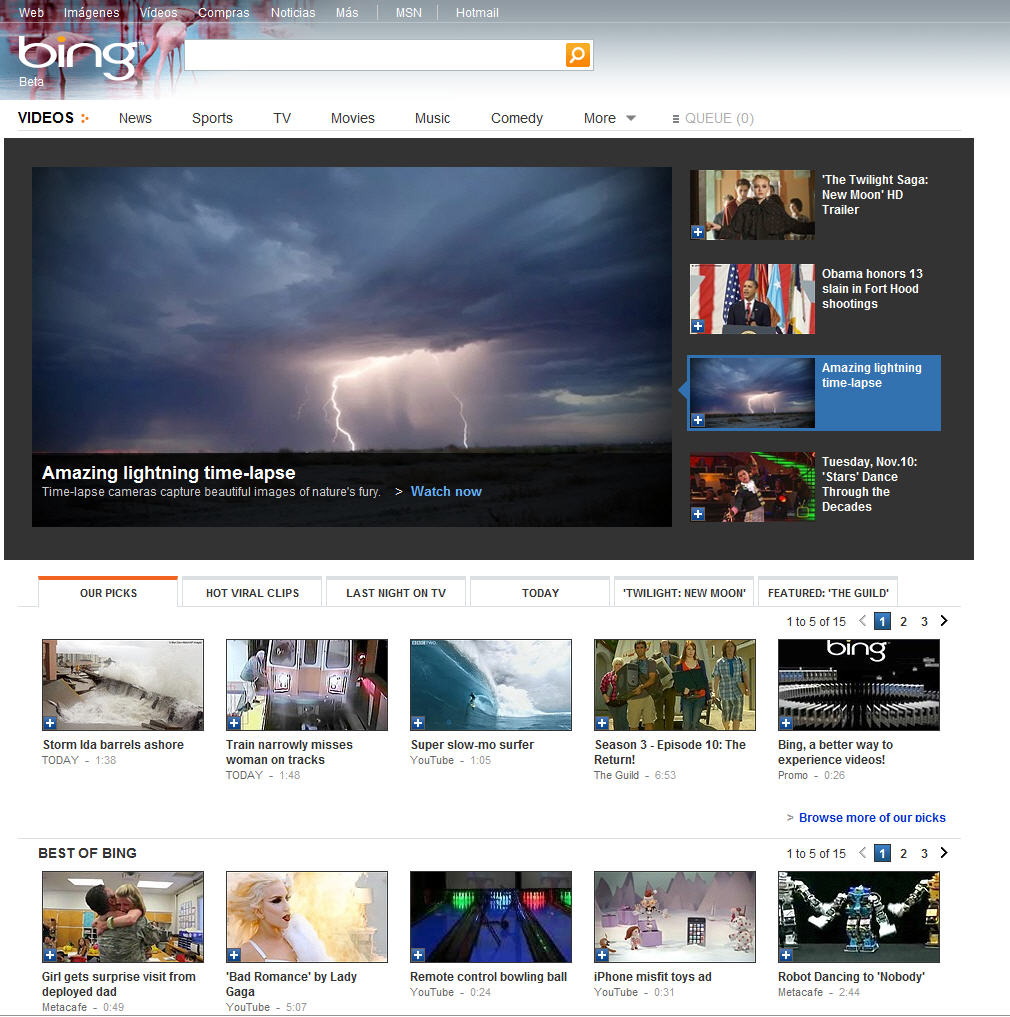Click Browse more of our picks link
The image size is (1010, 1017).
point(872,818)
